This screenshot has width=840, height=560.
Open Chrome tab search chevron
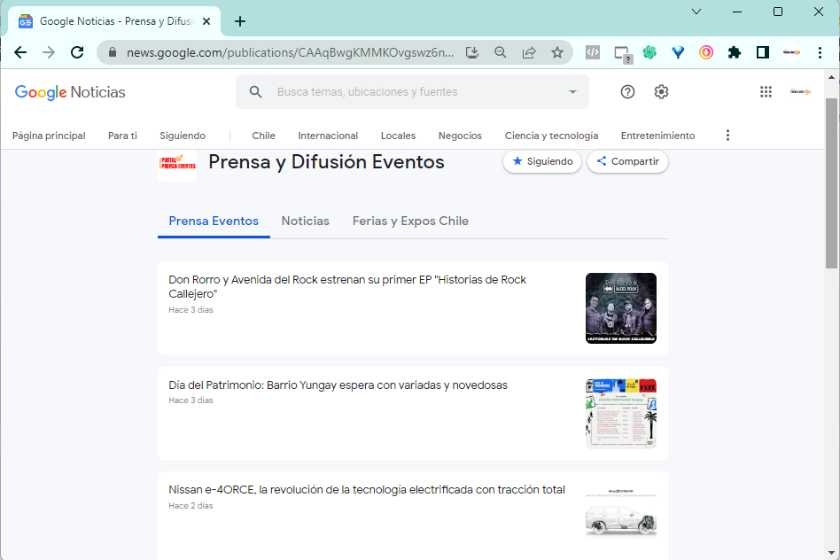(x=697, y=12)
